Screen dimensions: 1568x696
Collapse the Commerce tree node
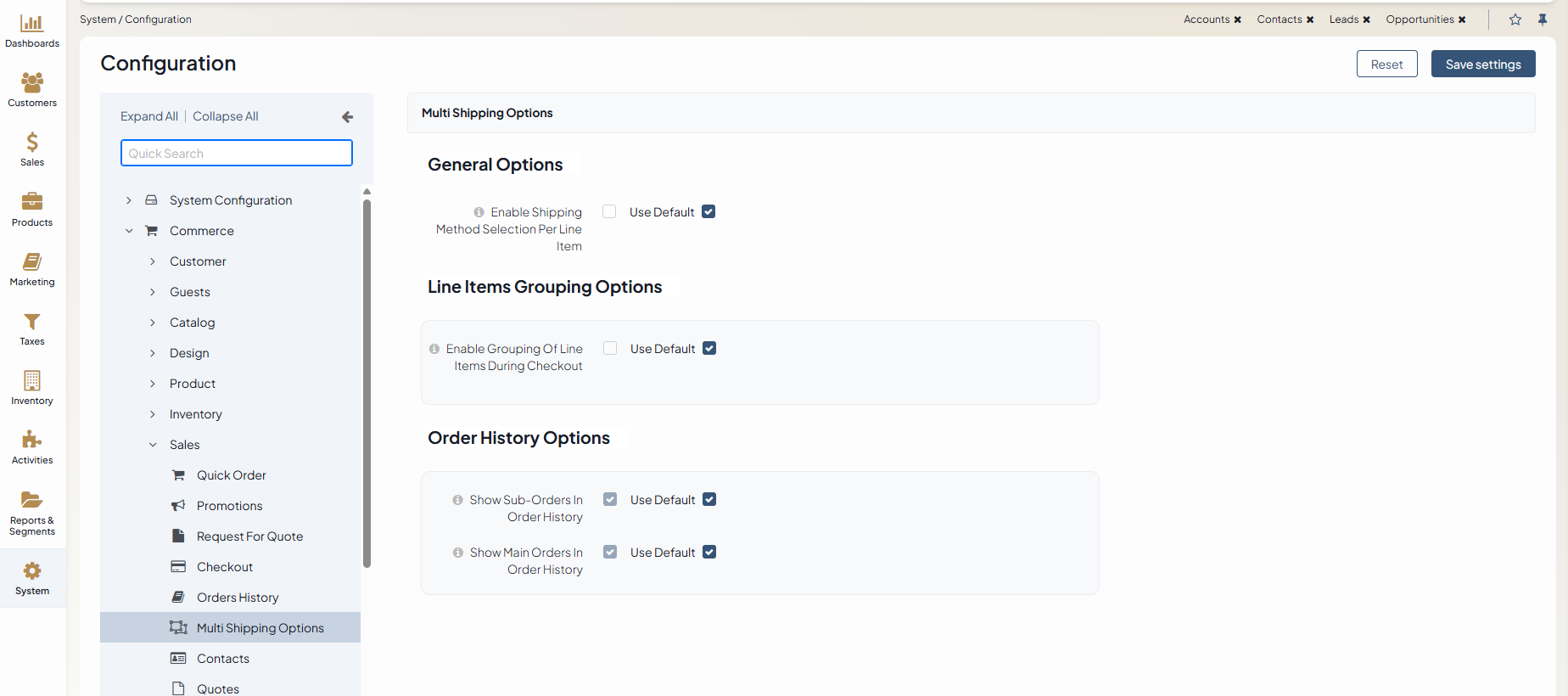[129, 231]
